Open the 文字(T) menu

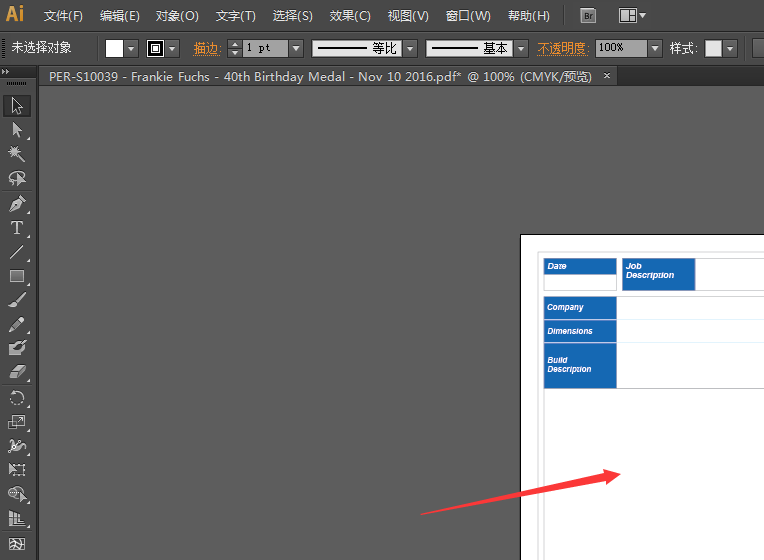coord(236,16)
